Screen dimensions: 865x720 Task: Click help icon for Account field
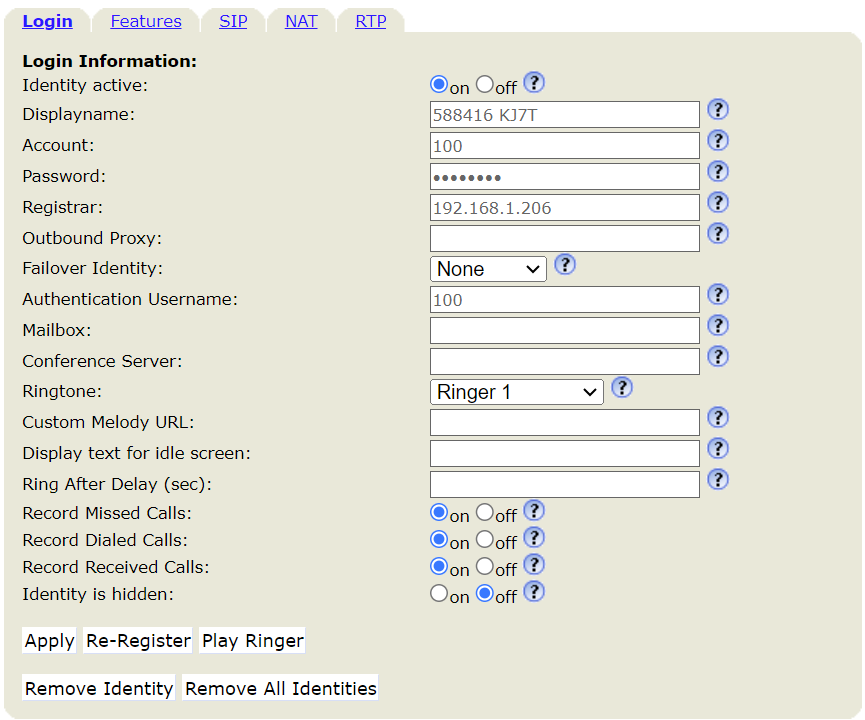(x=718, y=140)
